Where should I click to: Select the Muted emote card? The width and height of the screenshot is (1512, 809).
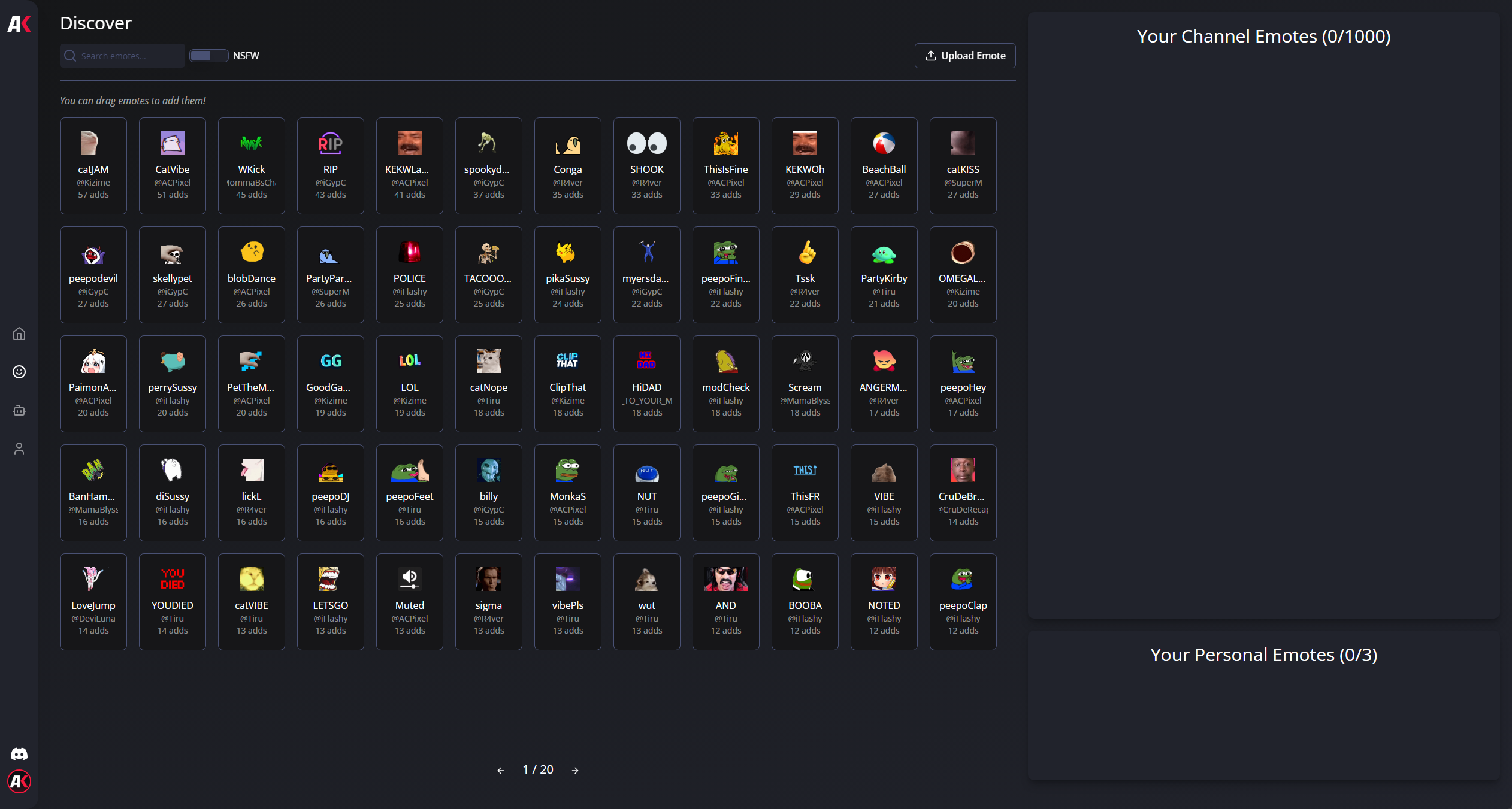(410, 602)
